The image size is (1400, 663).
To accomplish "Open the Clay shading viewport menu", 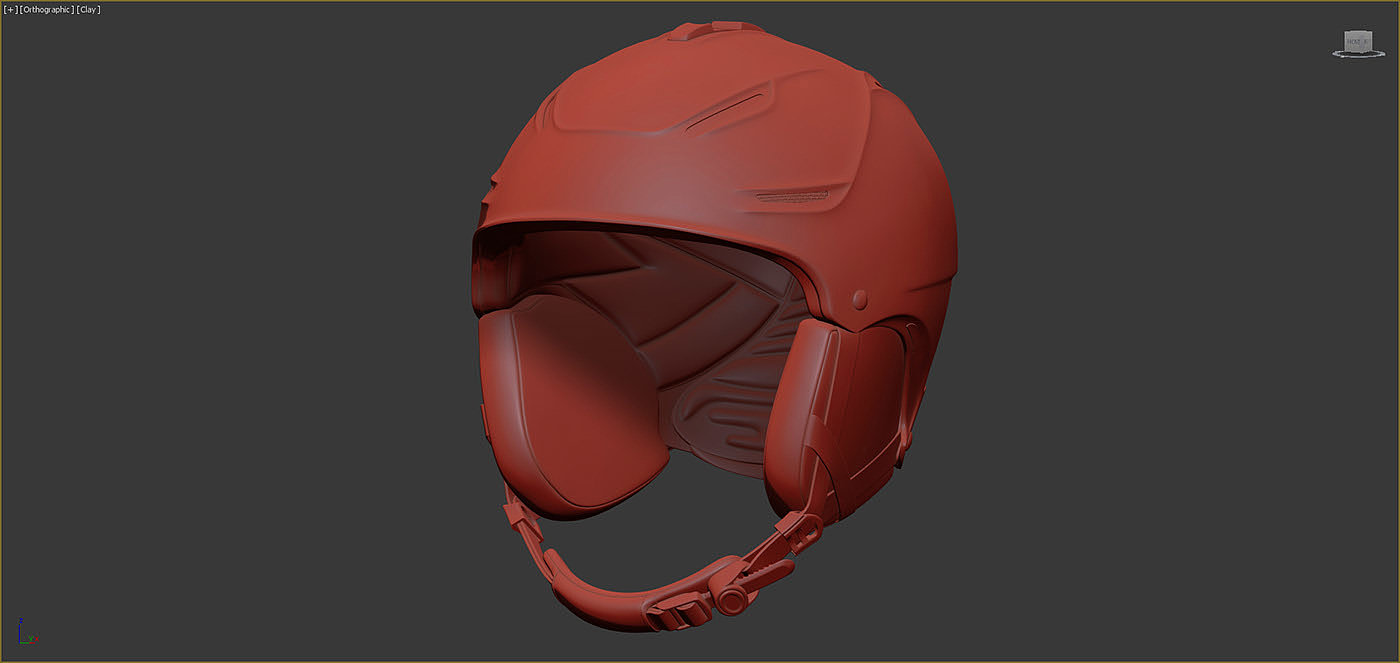I will 88,9.
